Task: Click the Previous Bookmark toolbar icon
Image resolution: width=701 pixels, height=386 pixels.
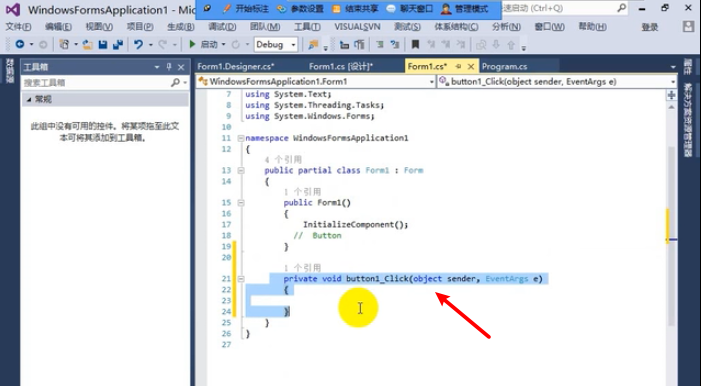Action: pyautogui.click(x=431, y=44)
